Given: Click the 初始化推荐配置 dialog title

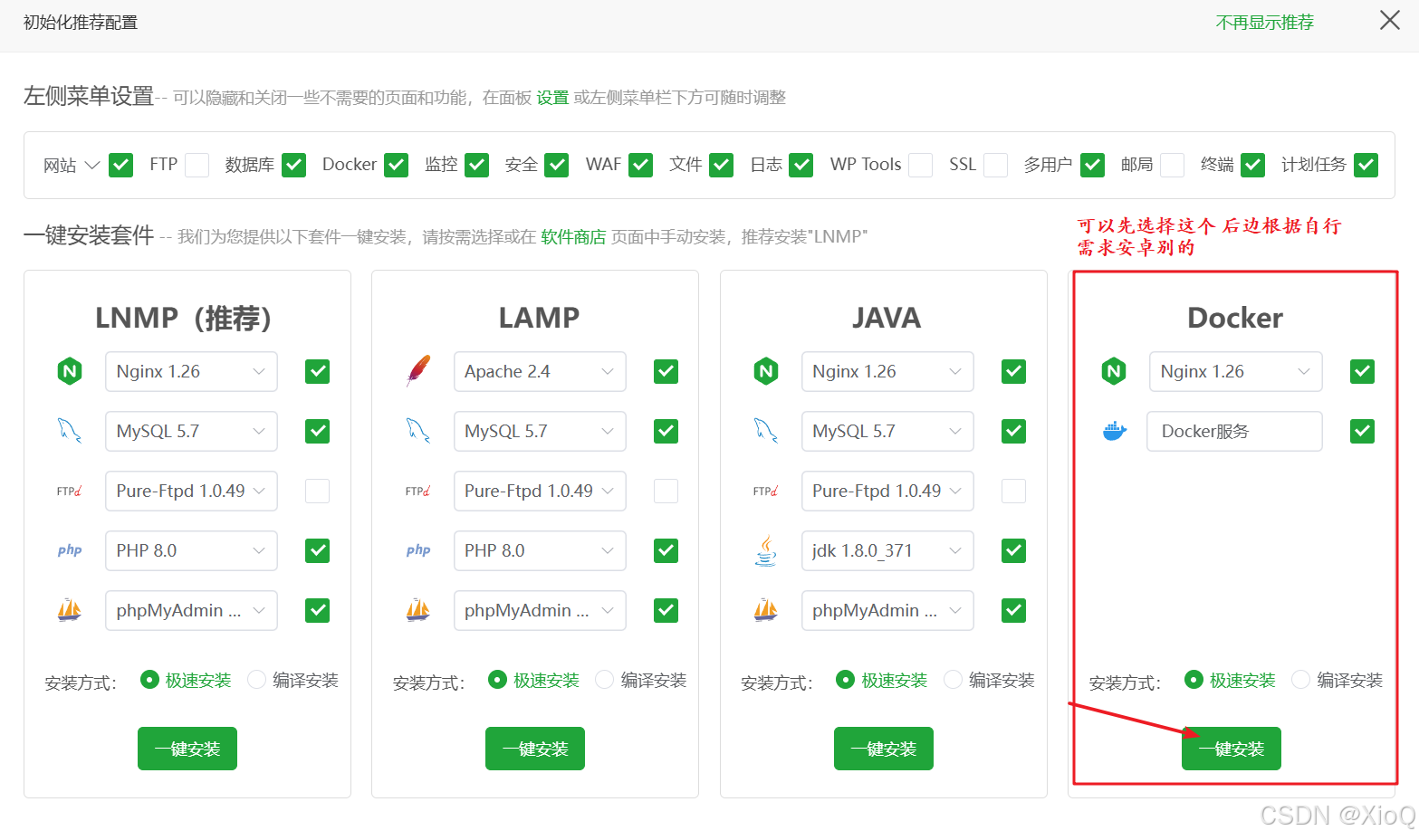Looking at the screenshot, I should point(81,23).
